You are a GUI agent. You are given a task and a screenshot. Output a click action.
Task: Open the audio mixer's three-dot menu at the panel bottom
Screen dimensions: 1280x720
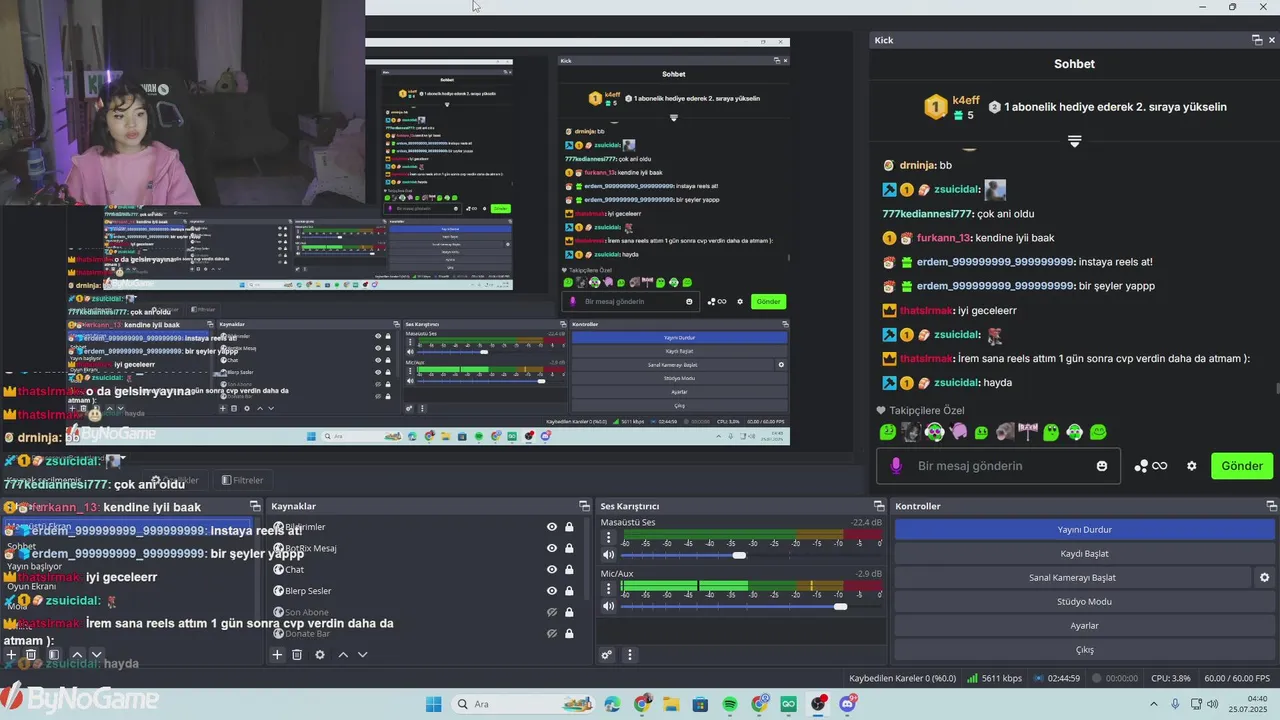tap(630, 655)
